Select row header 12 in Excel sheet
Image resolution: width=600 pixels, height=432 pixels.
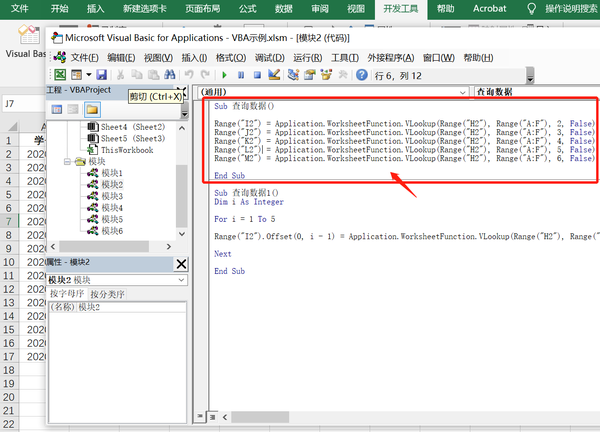pos(9,289)
